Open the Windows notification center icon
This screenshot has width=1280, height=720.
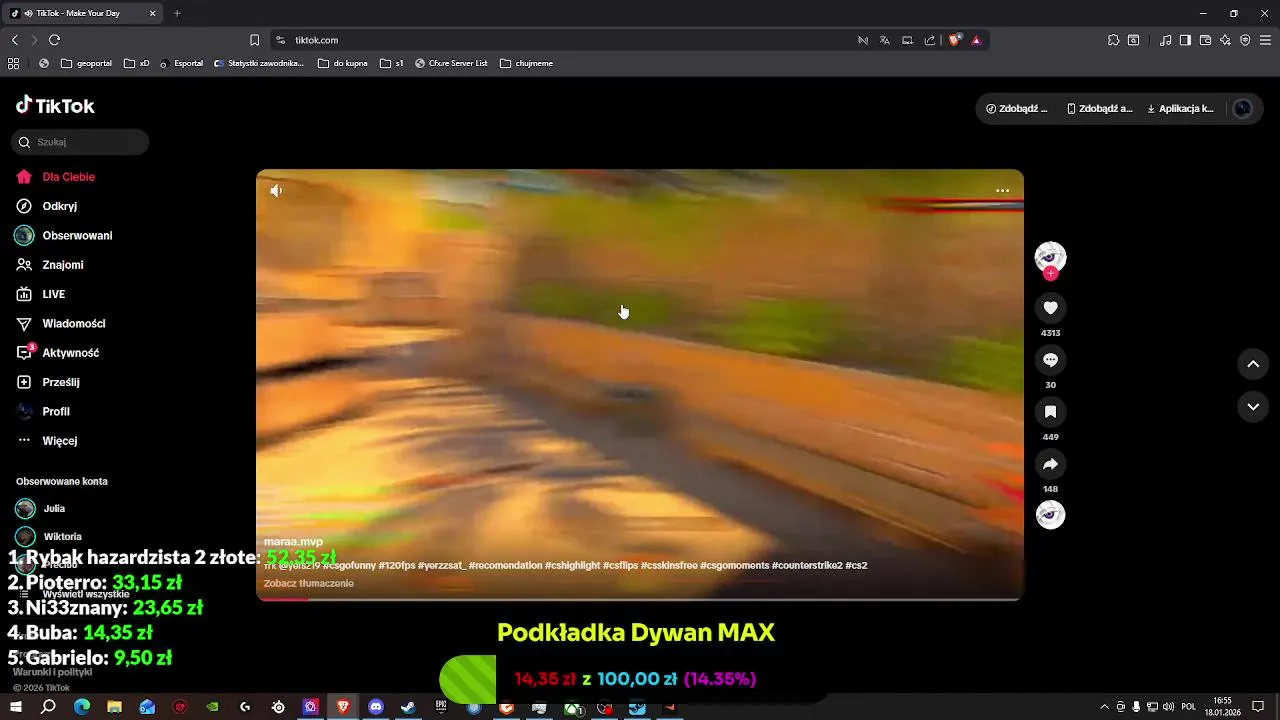click(x=1258, y=707)
